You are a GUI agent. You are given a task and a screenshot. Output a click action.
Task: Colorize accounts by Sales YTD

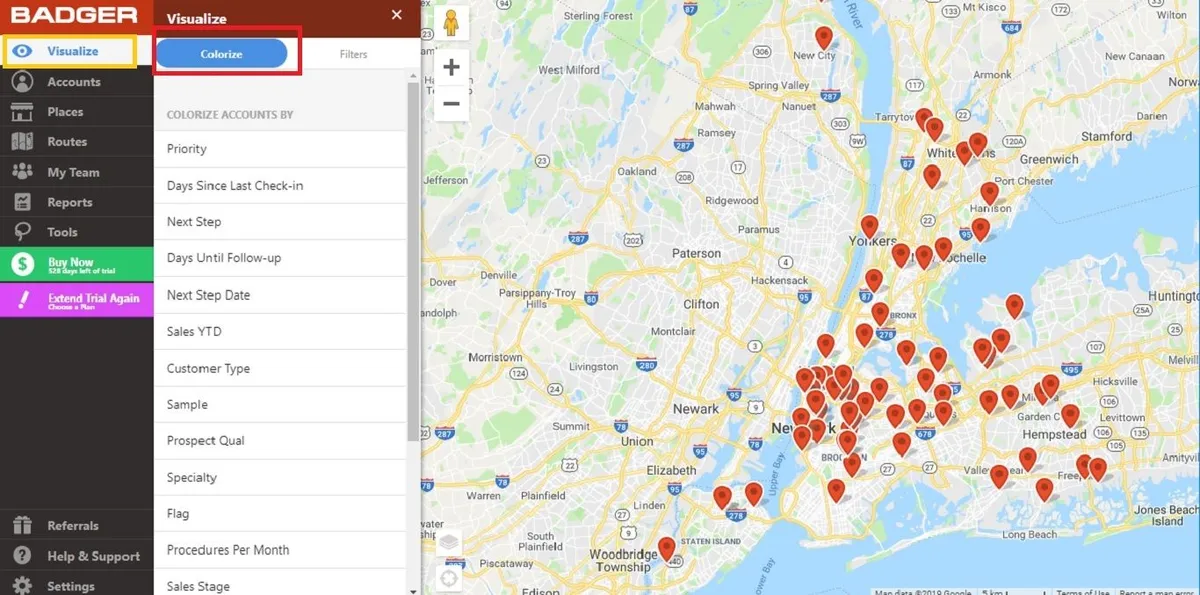(x=280, y=331)
